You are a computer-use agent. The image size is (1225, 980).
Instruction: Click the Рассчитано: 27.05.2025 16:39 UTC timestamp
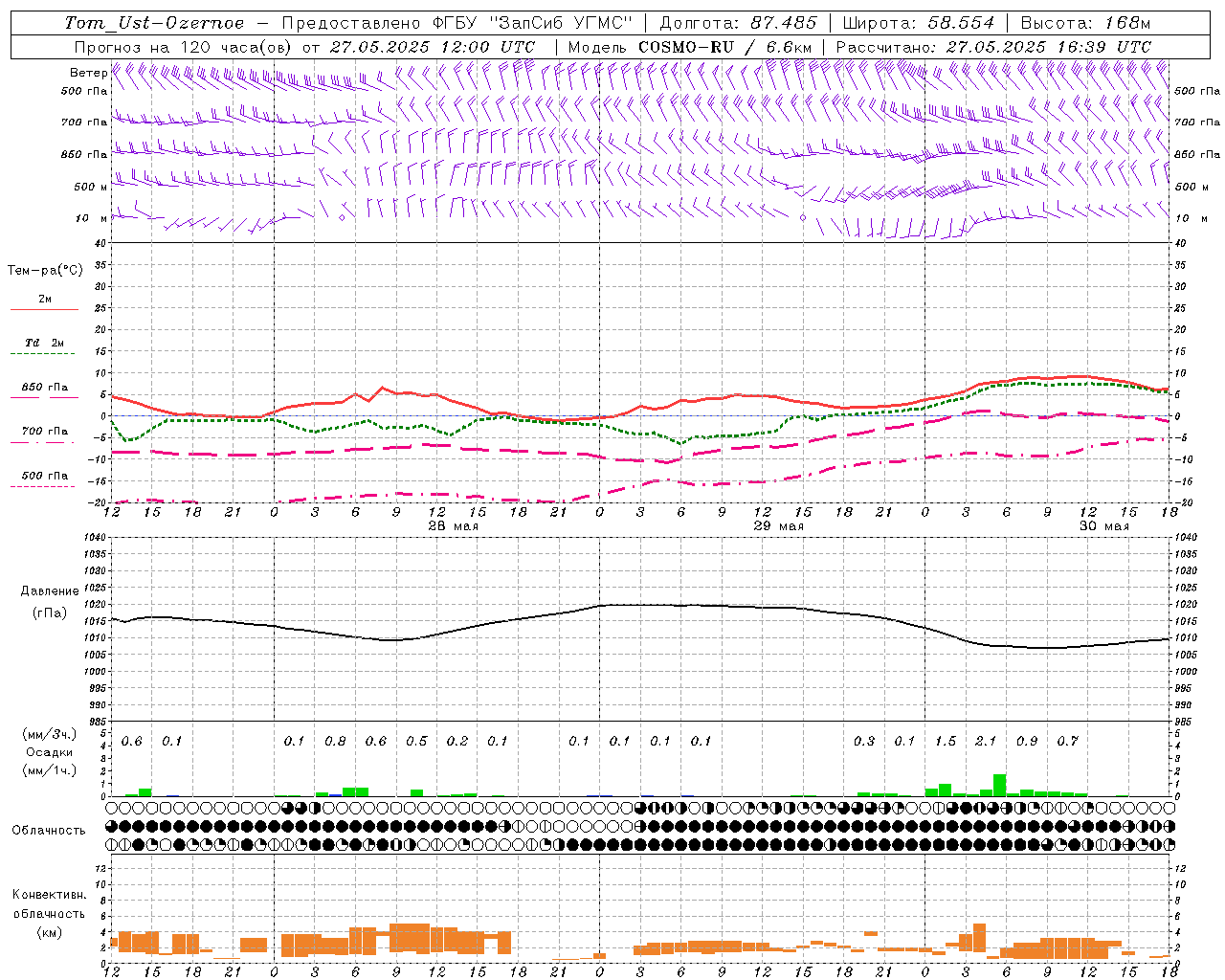[993, 46]
